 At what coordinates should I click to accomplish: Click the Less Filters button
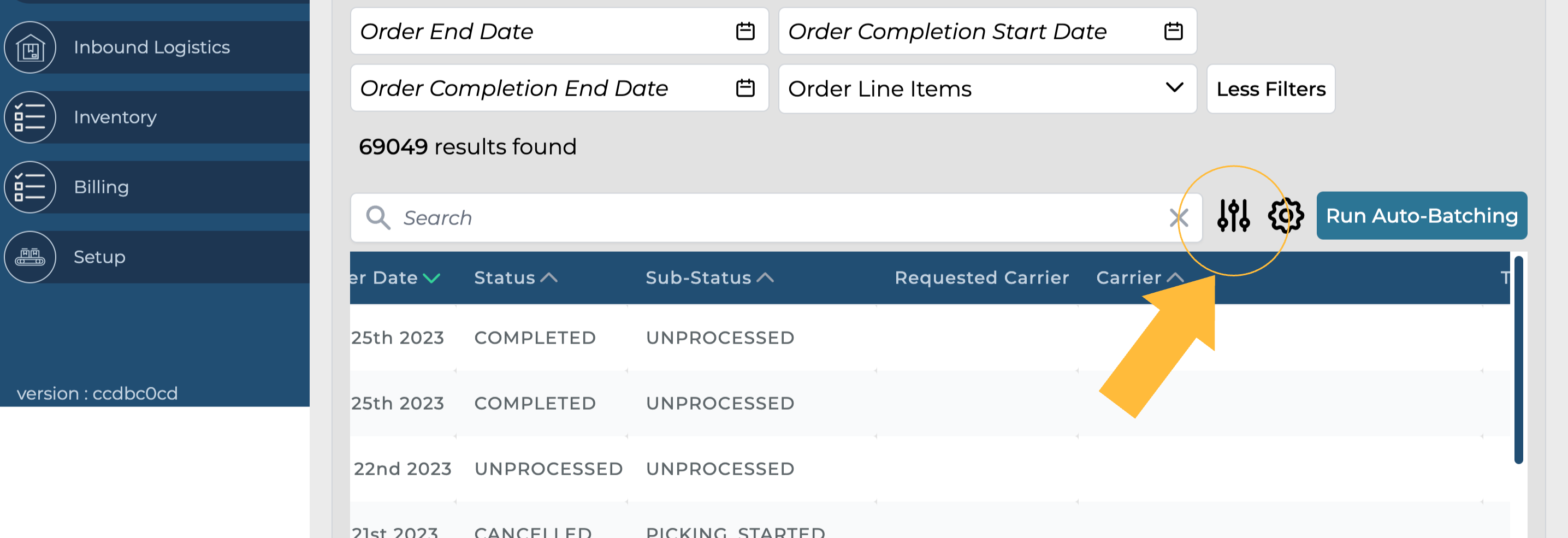coord(1271,88)
